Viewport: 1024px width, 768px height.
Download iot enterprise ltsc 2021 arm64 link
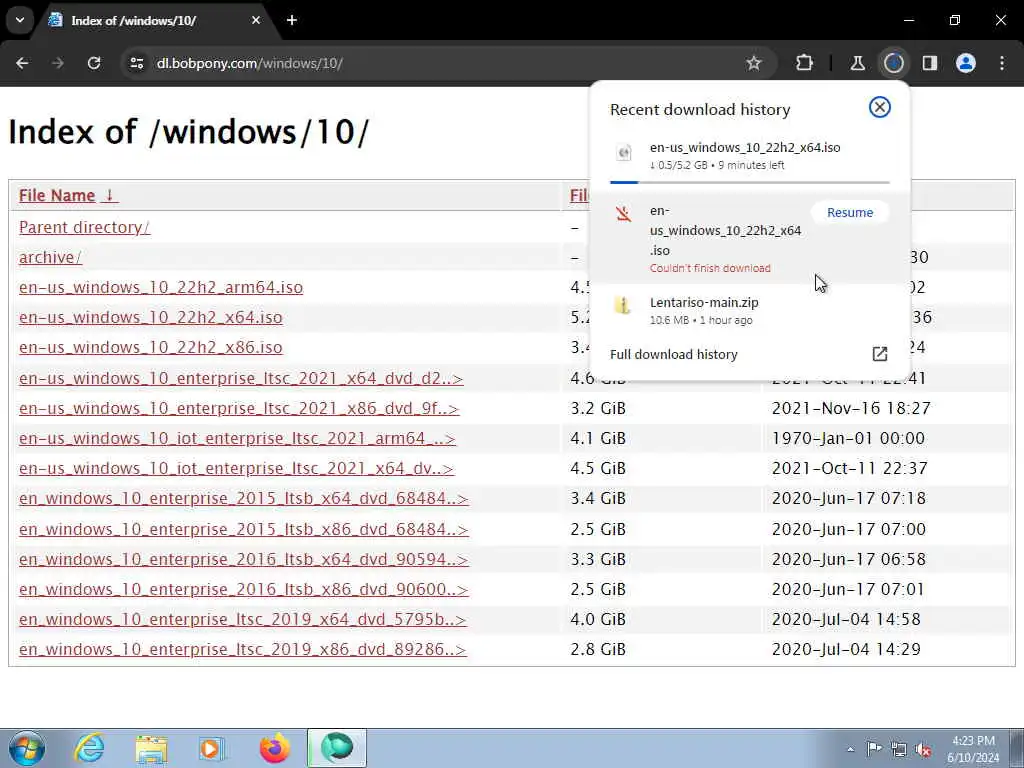pyautogui.click(x=237, y=438)
